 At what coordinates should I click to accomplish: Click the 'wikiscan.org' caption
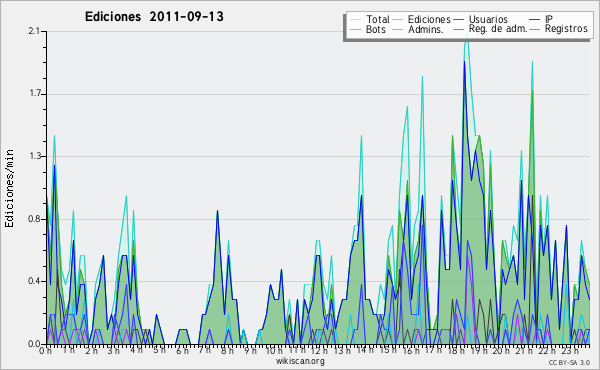pos(300,361)
